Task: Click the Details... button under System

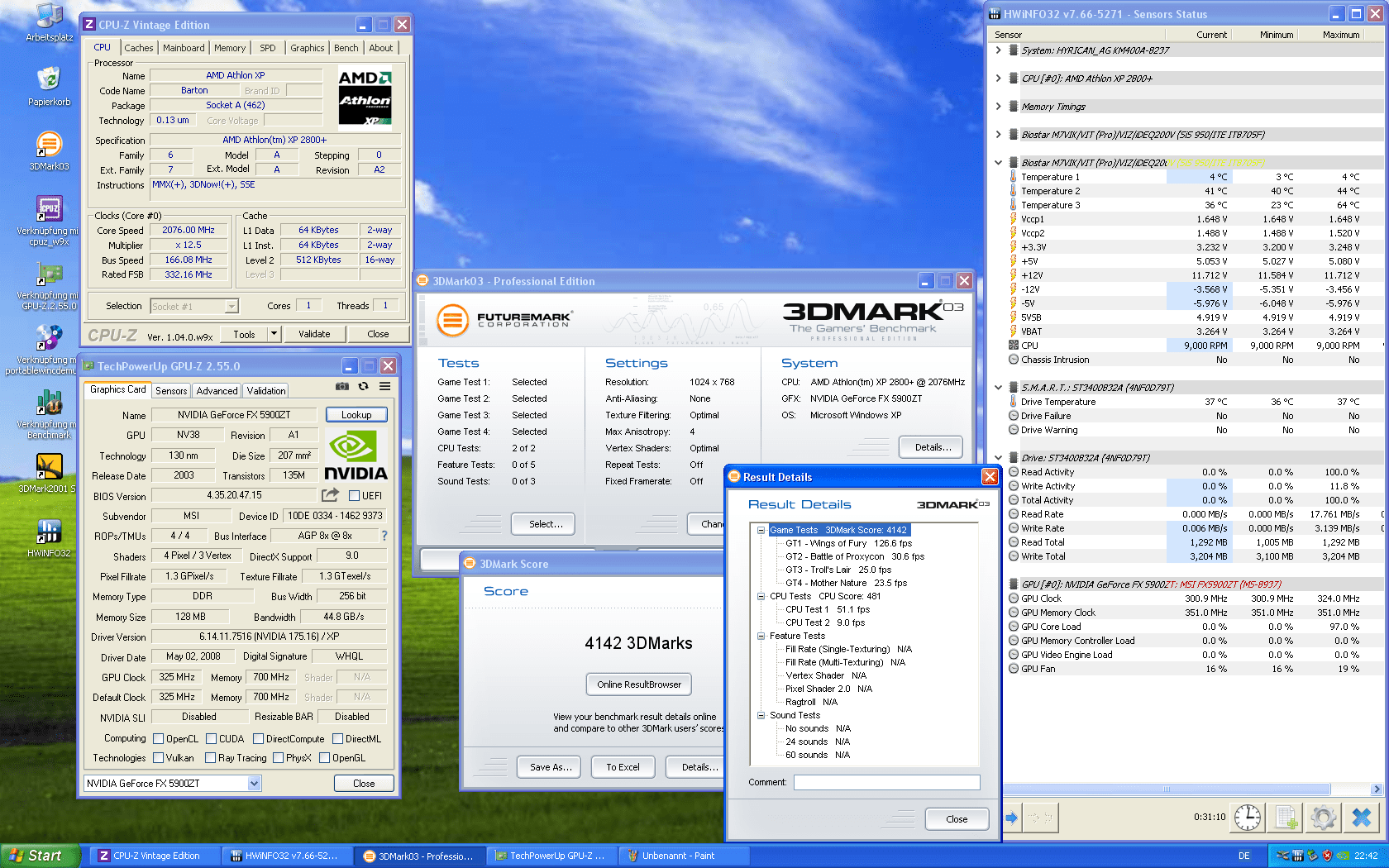Action: 933,447
